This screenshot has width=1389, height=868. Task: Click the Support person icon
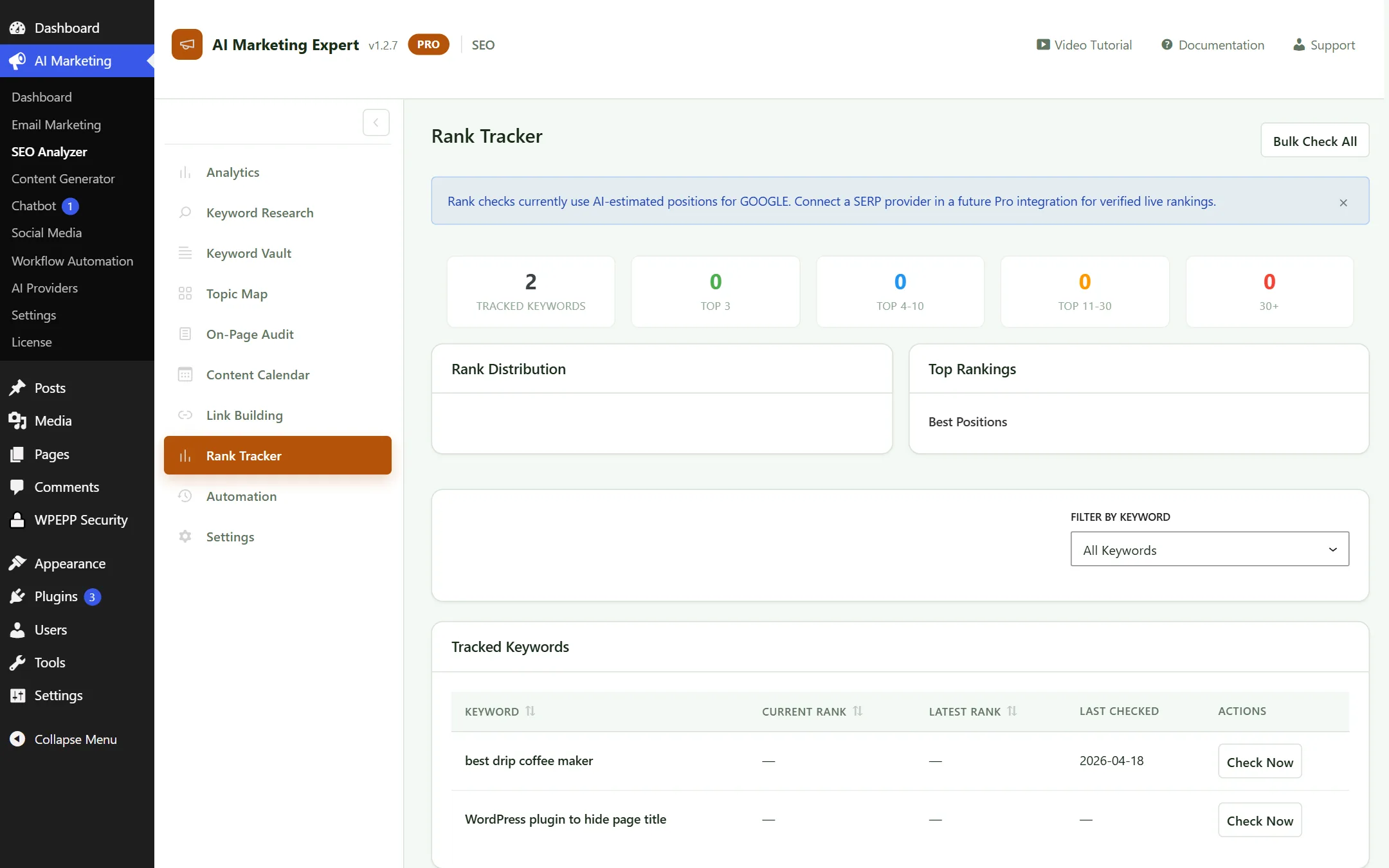coord(1299,44)
